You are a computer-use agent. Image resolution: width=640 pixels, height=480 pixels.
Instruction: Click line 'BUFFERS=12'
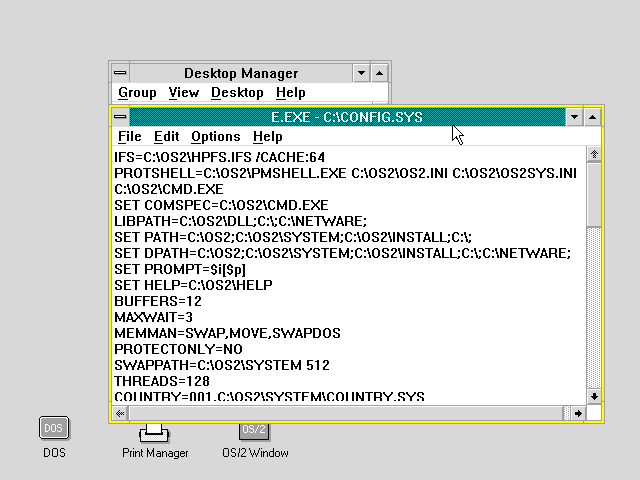click(x=158, y=301)
